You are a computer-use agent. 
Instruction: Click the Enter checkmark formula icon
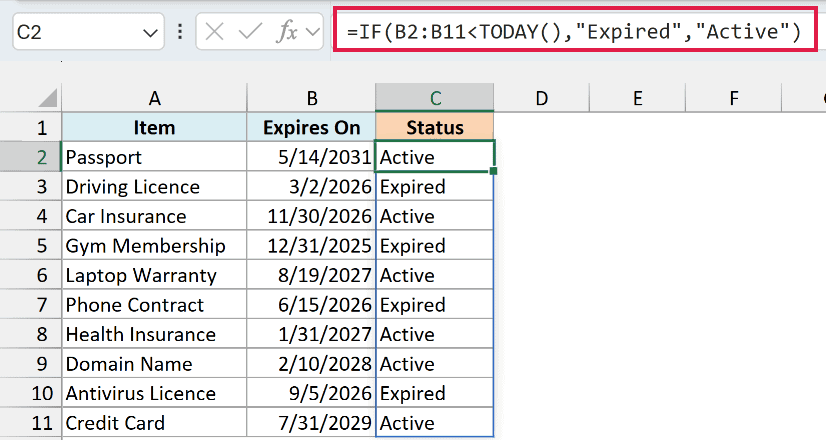[x=250, y=32]
